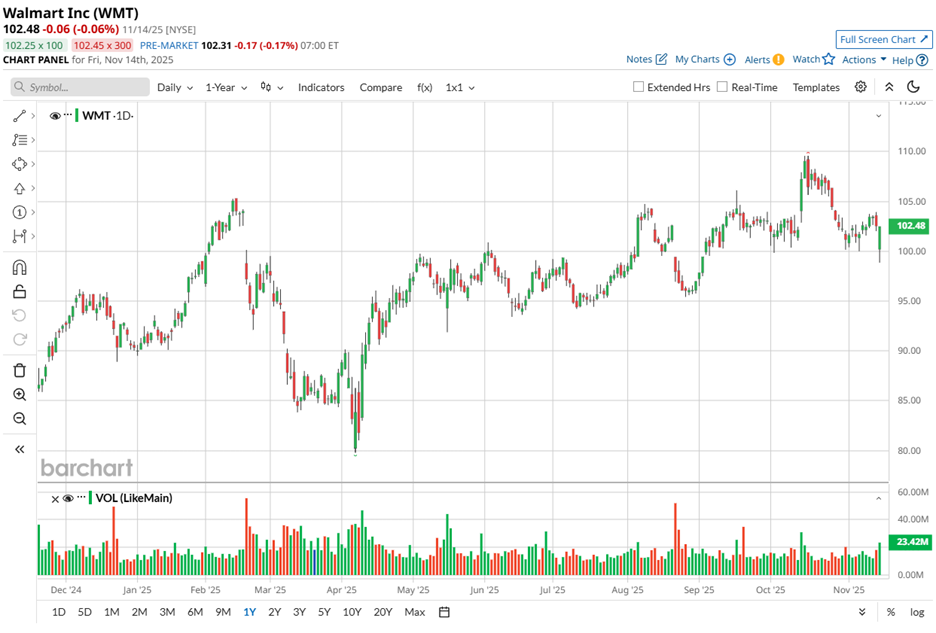936x633 pixels.
Task: Zoom out of the chart
Action: tap(19, 419)
